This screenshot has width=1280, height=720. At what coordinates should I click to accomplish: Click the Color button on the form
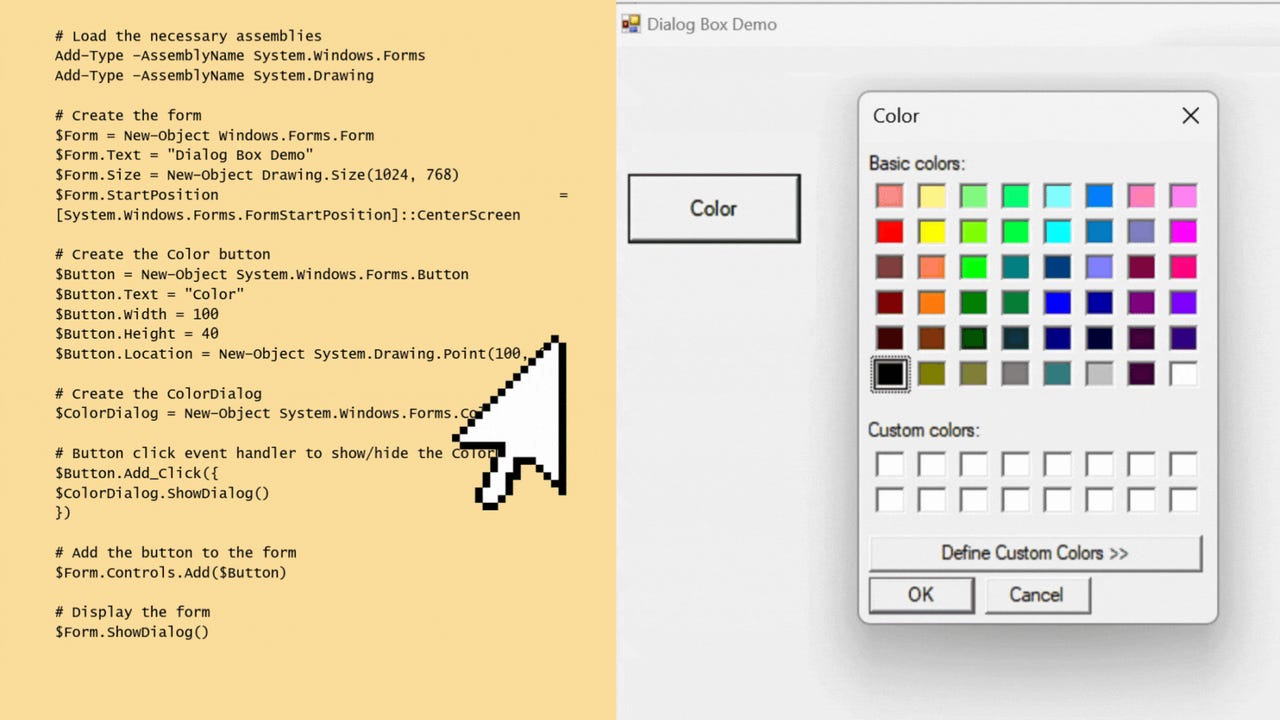click(x=713, y=208)
